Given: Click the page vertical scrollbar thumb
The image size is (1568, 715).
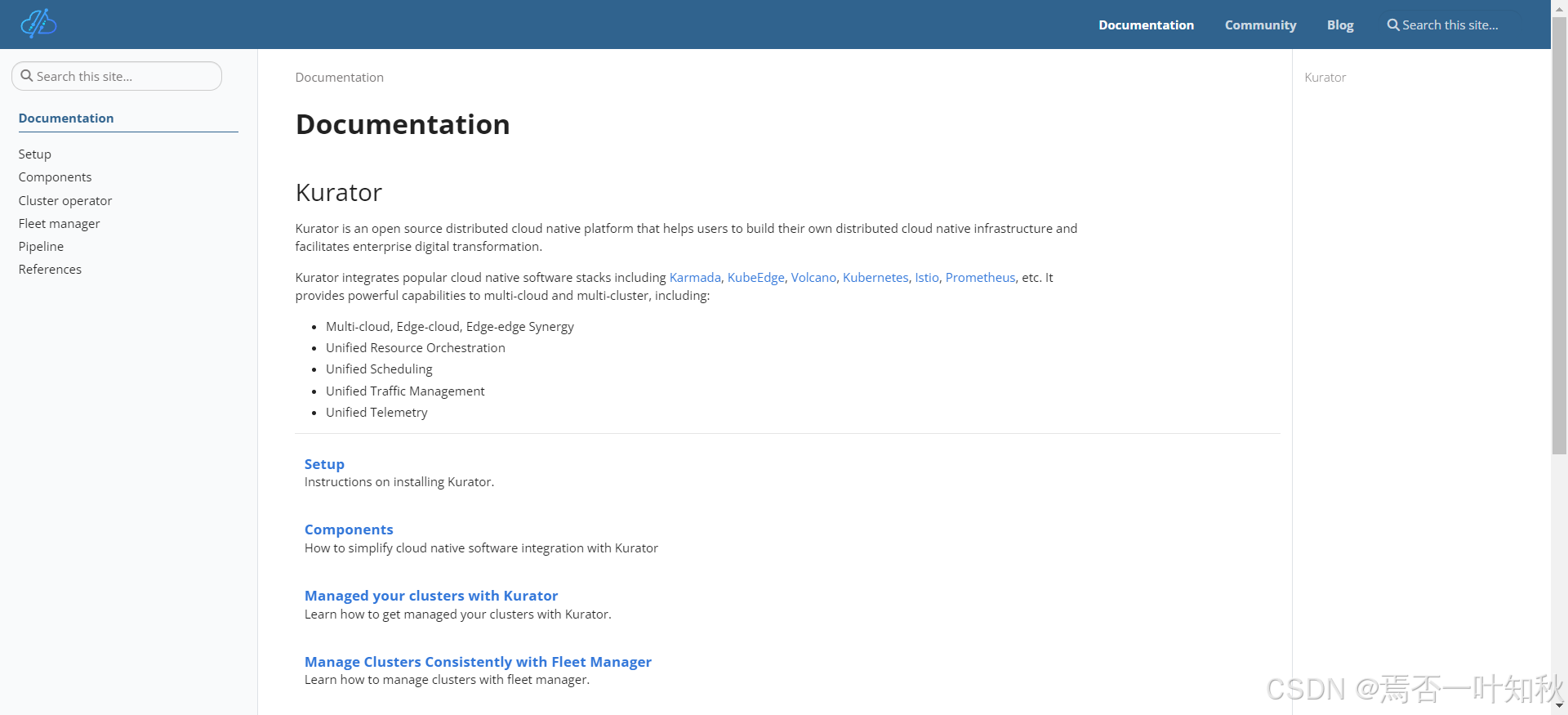Looking at the screenshot, I should coord(1559,235).
